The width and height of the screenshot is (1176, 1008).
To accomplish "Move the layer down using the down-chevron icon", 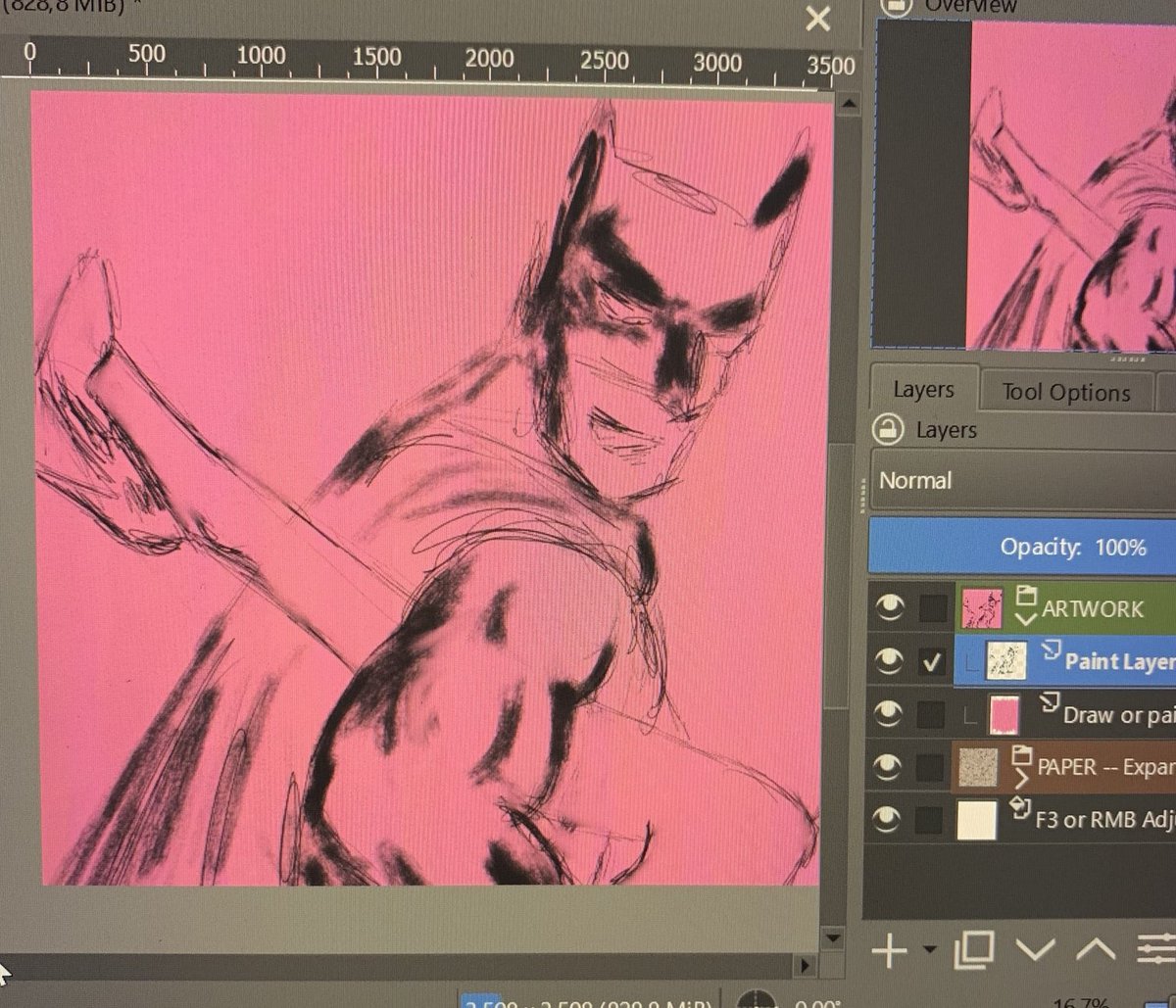I will click(1035, 950).
